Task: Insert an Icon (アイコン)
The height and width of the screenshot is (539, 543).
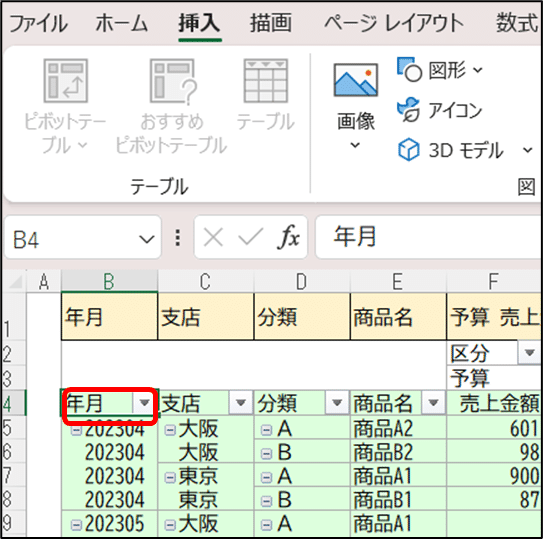Action: coord(439,110)
